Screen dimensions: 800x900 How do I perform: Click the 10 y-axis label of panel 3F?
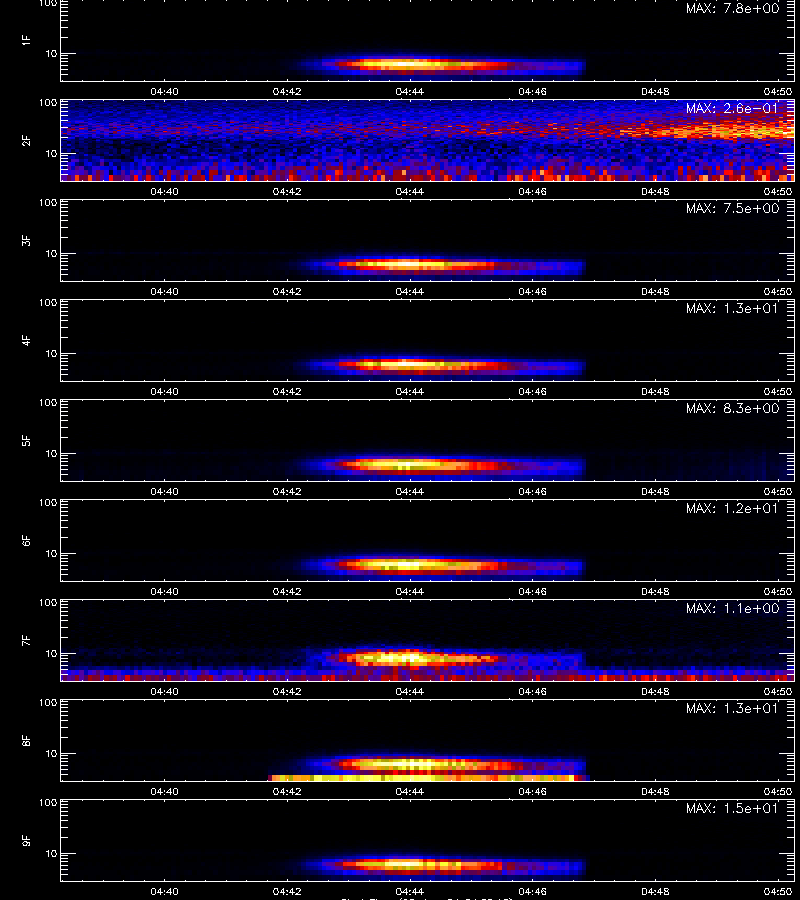coord(52,253)
